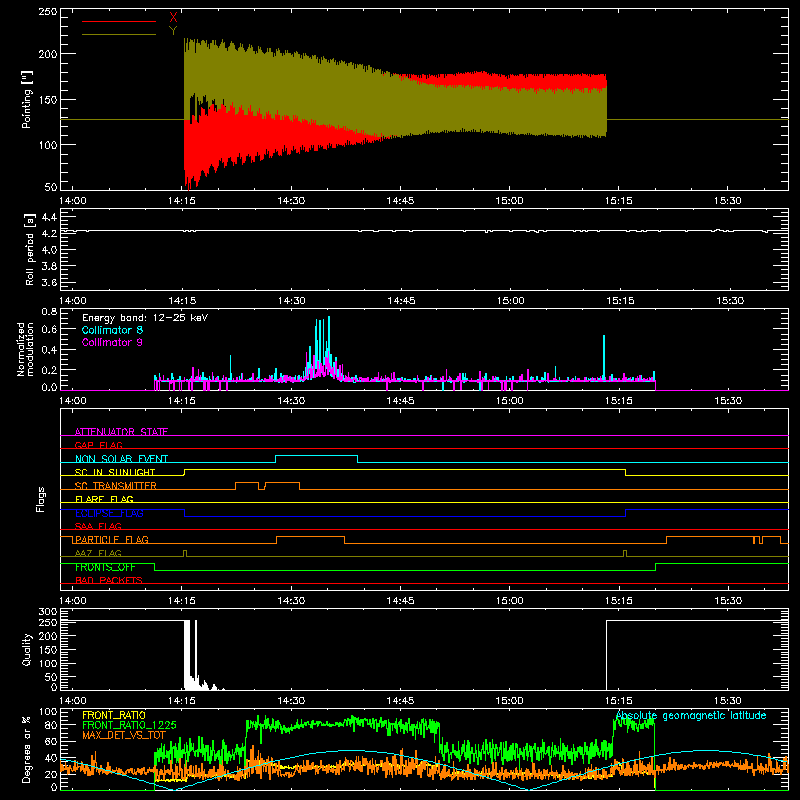Click the GAP_FLAG label
This screenshot has height=800, width=800.
[98, 445]
